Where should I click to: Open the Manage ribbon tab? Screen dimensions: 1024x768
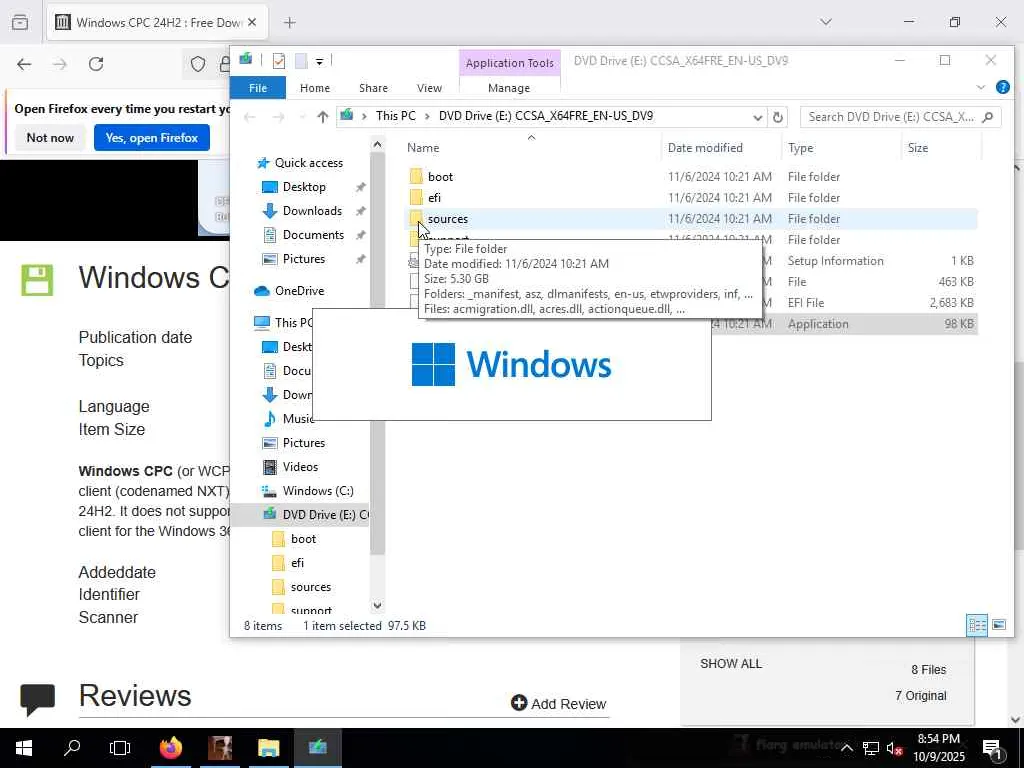(509, 88)
